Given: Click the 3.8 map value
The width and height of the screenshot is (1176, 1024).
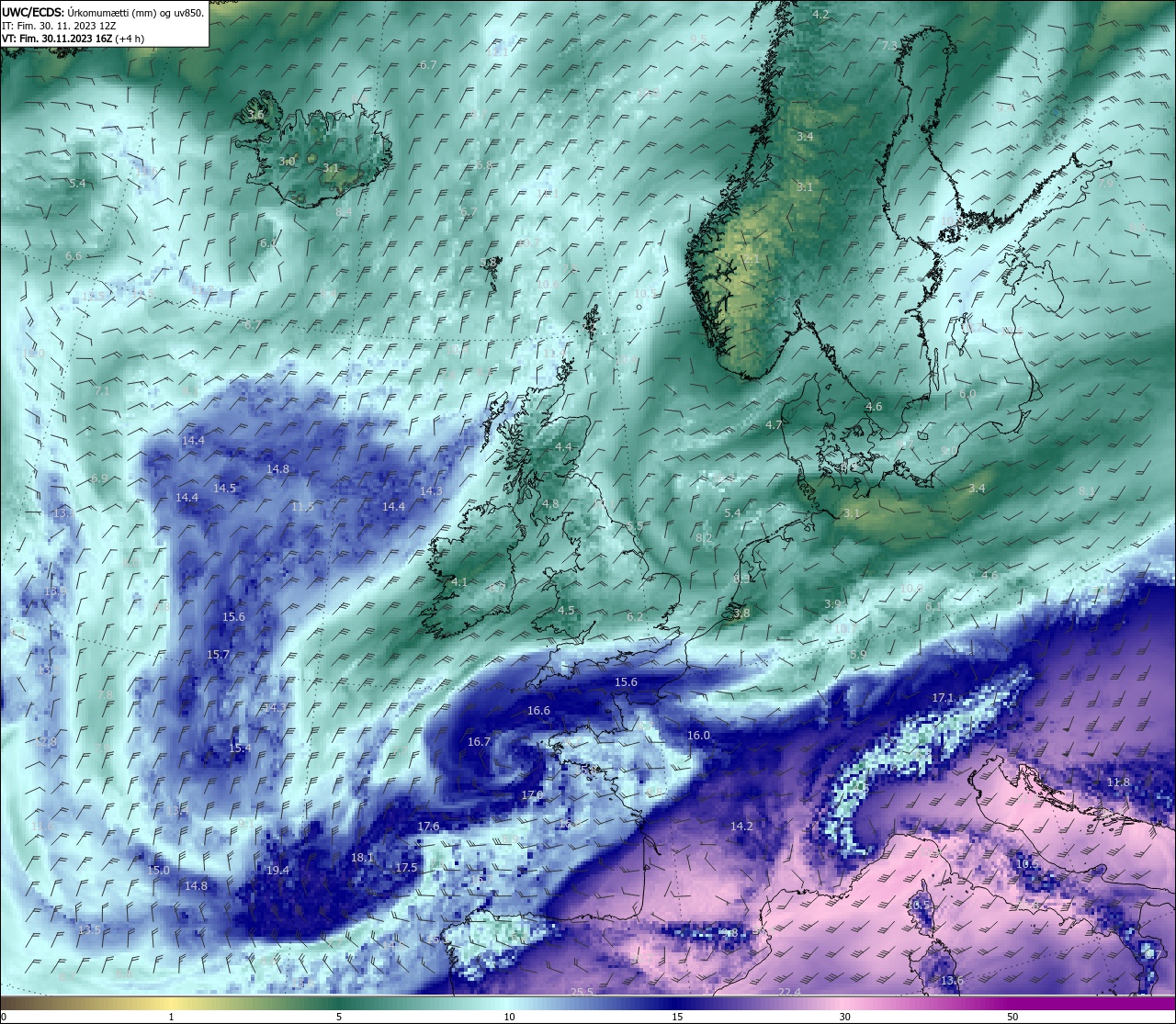Looking at the screenshot, I should pos(741,613).
